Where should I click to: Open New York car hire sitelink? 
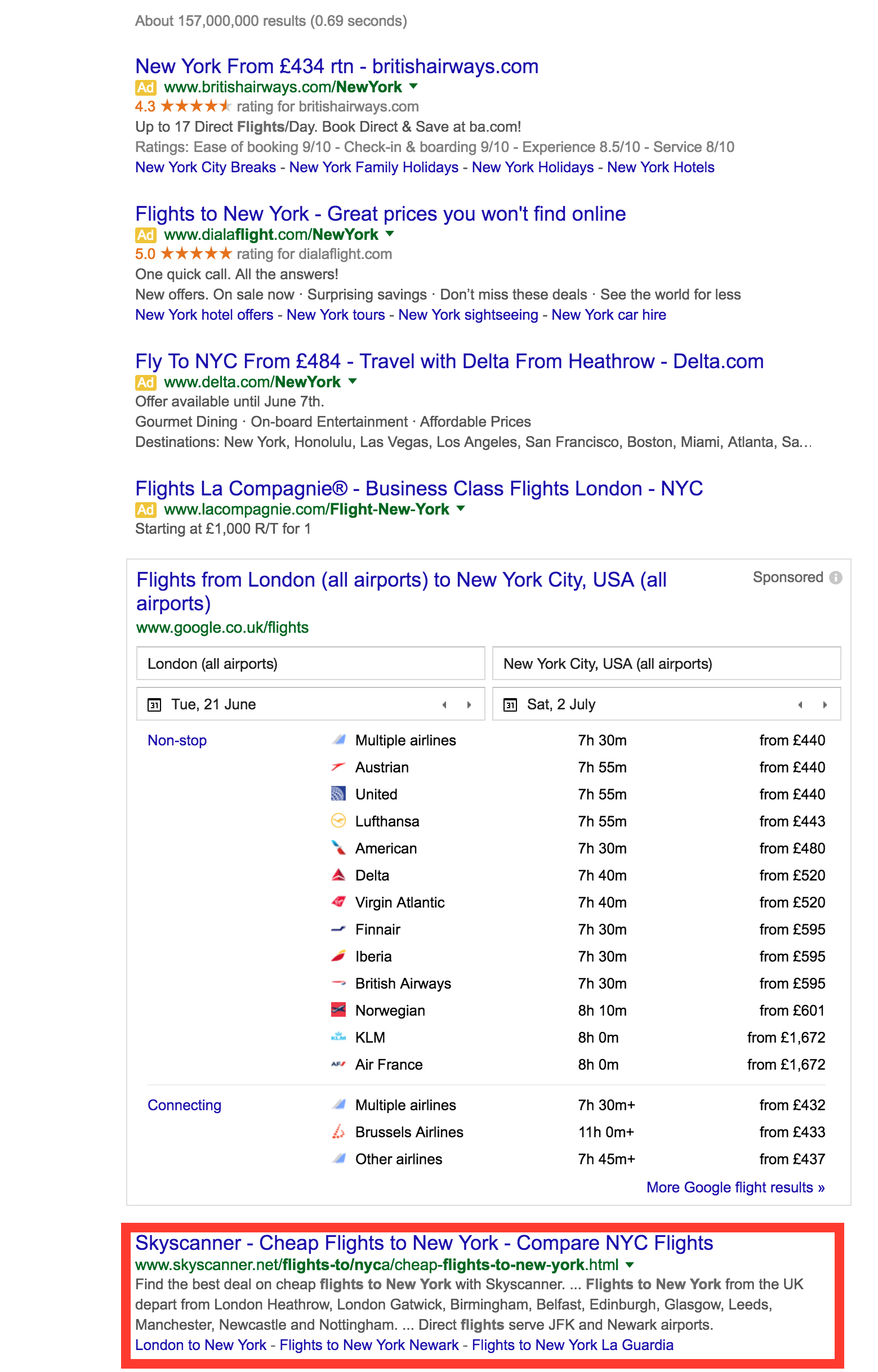[x=609, y=315]
